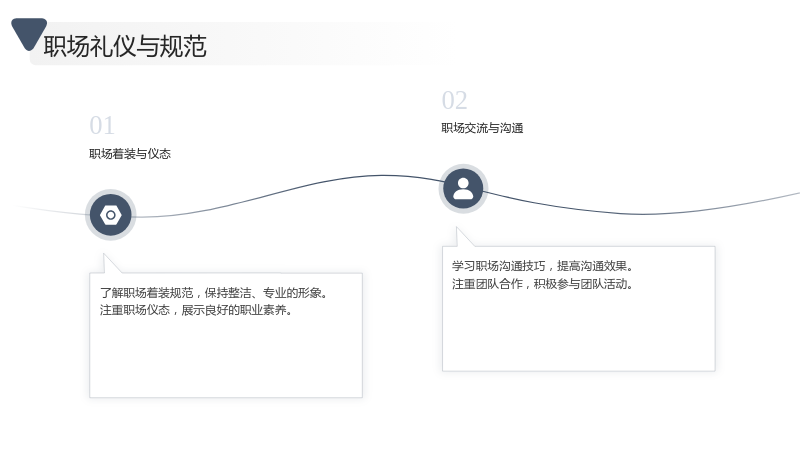
Task: Click the right callout pointer tail
Action: point(463,238)
